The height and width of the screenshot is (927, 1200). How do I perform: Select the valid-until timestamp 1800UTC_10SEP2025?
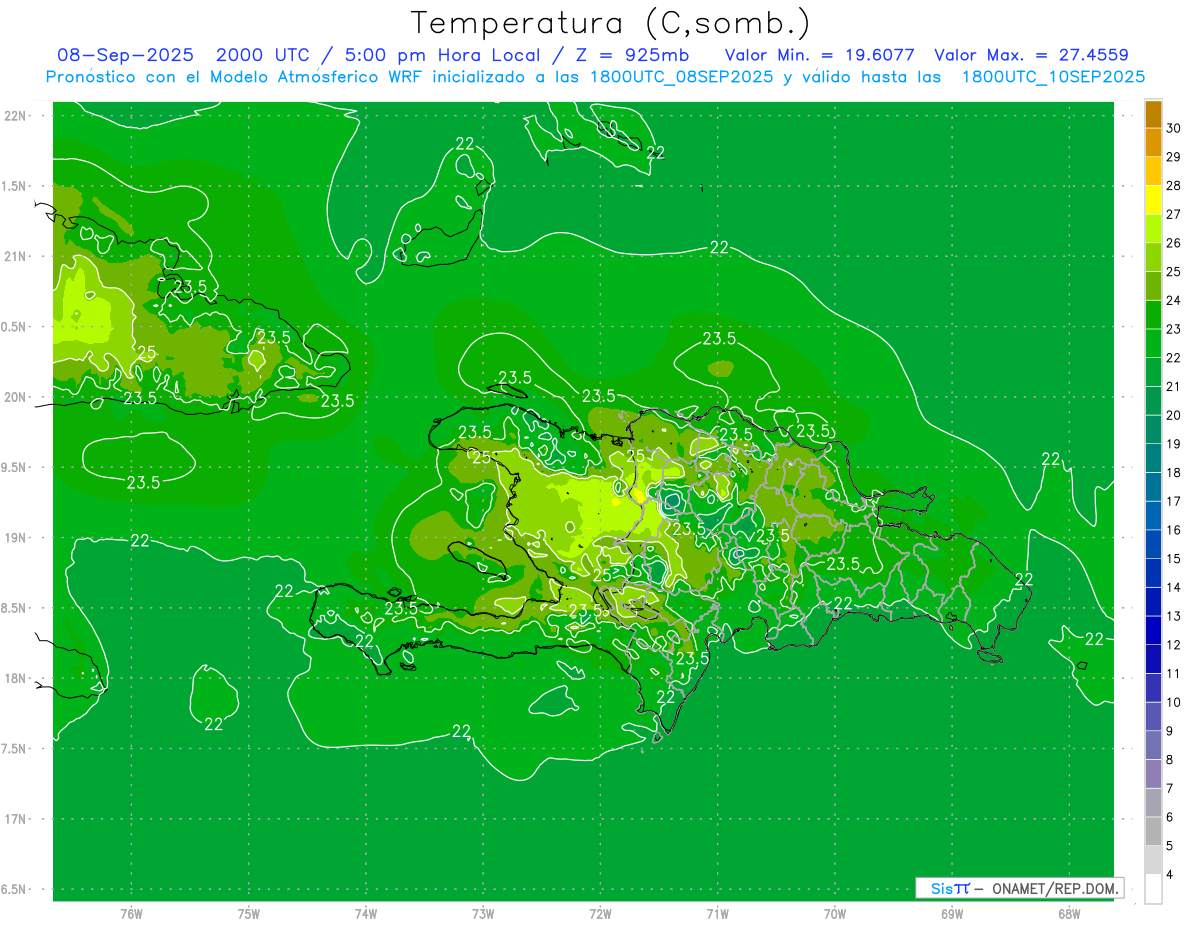click(1053, 77)
